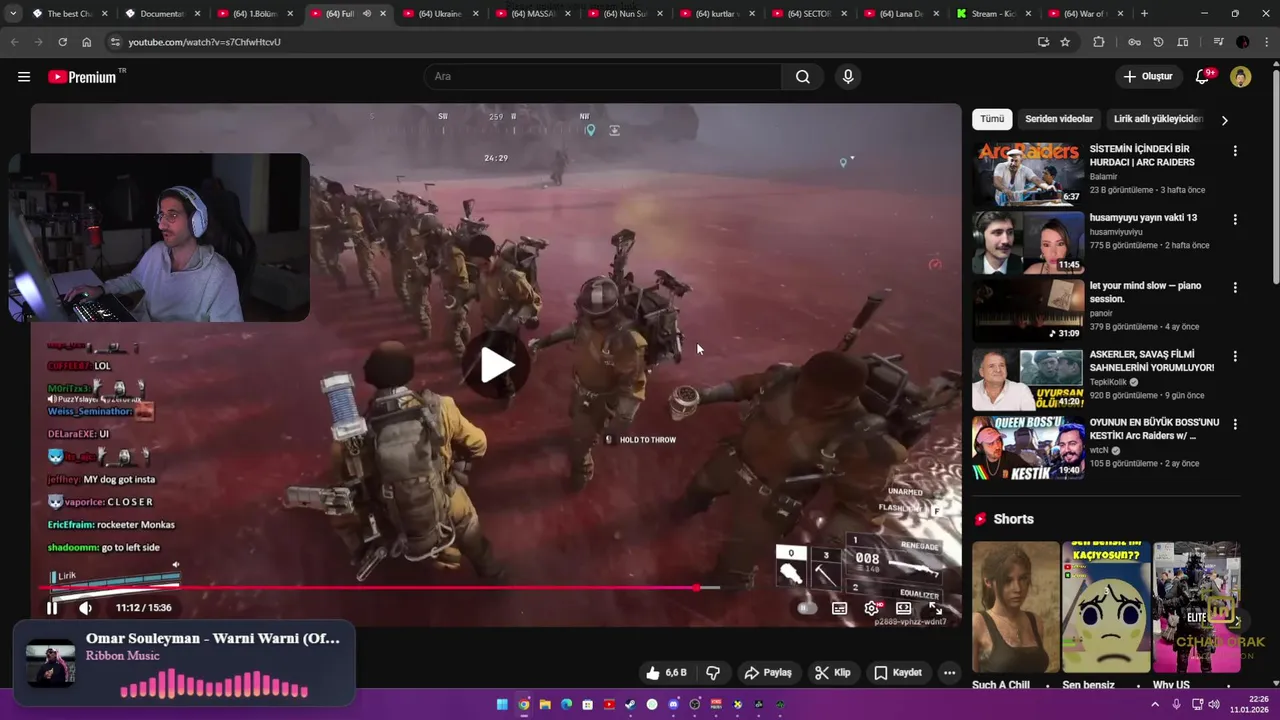Open options for ASKERLER, SAVAŞ FİLMİ video
Image resolution: width=1280 pixels, height=720 pixels.
click(x=1235, y=356)
